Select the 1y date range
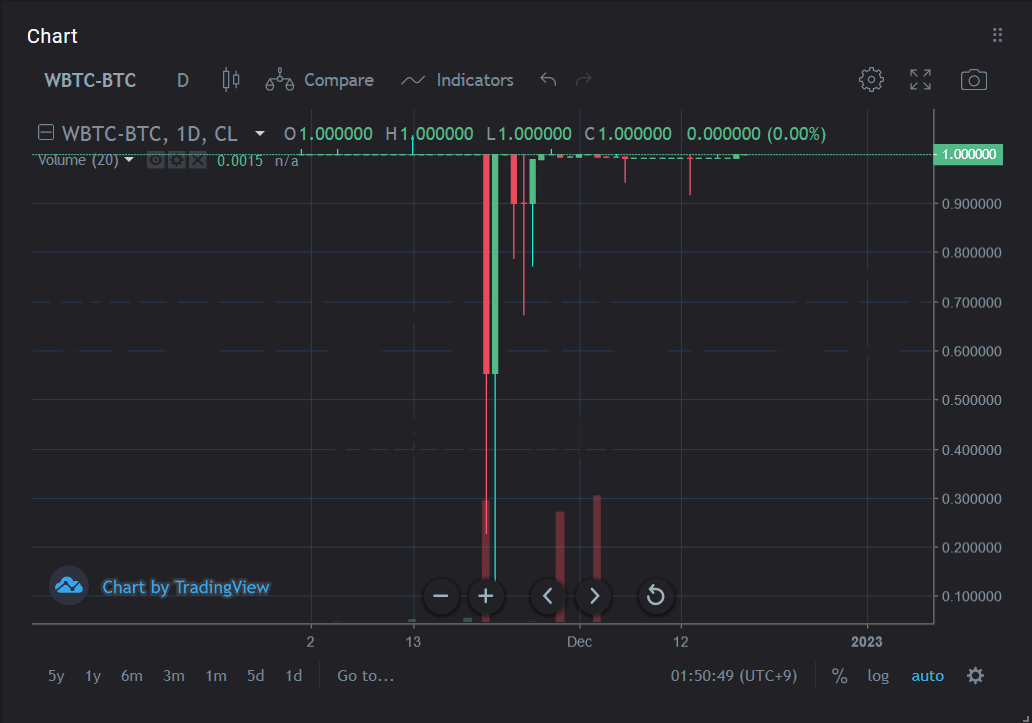Viewport: 1032px width, 723px height. 93,676
